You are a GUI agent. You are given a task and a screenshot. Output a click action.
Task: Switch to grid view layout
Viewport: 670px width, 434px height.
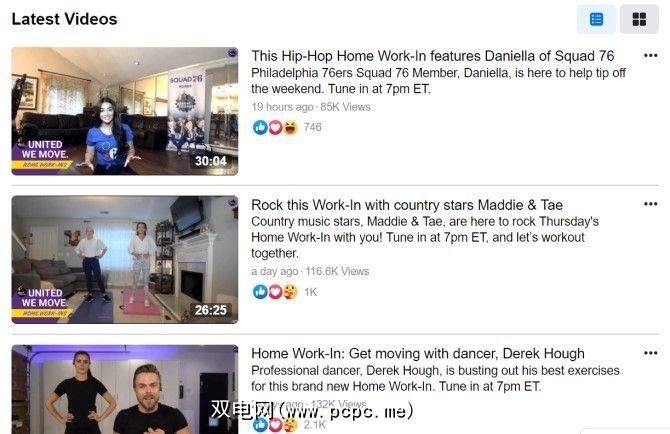pyautogui.click(x=639, y=19)
